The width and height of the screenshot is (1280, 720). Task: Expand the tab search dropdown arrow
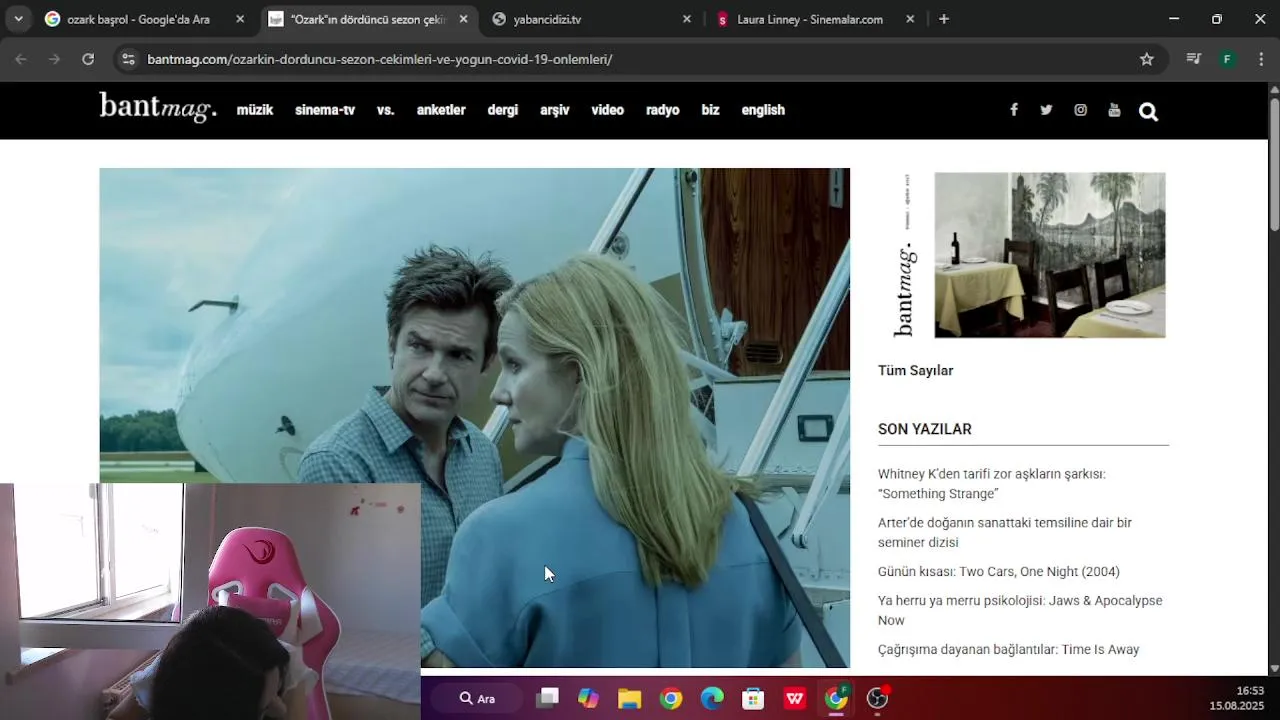18,19
